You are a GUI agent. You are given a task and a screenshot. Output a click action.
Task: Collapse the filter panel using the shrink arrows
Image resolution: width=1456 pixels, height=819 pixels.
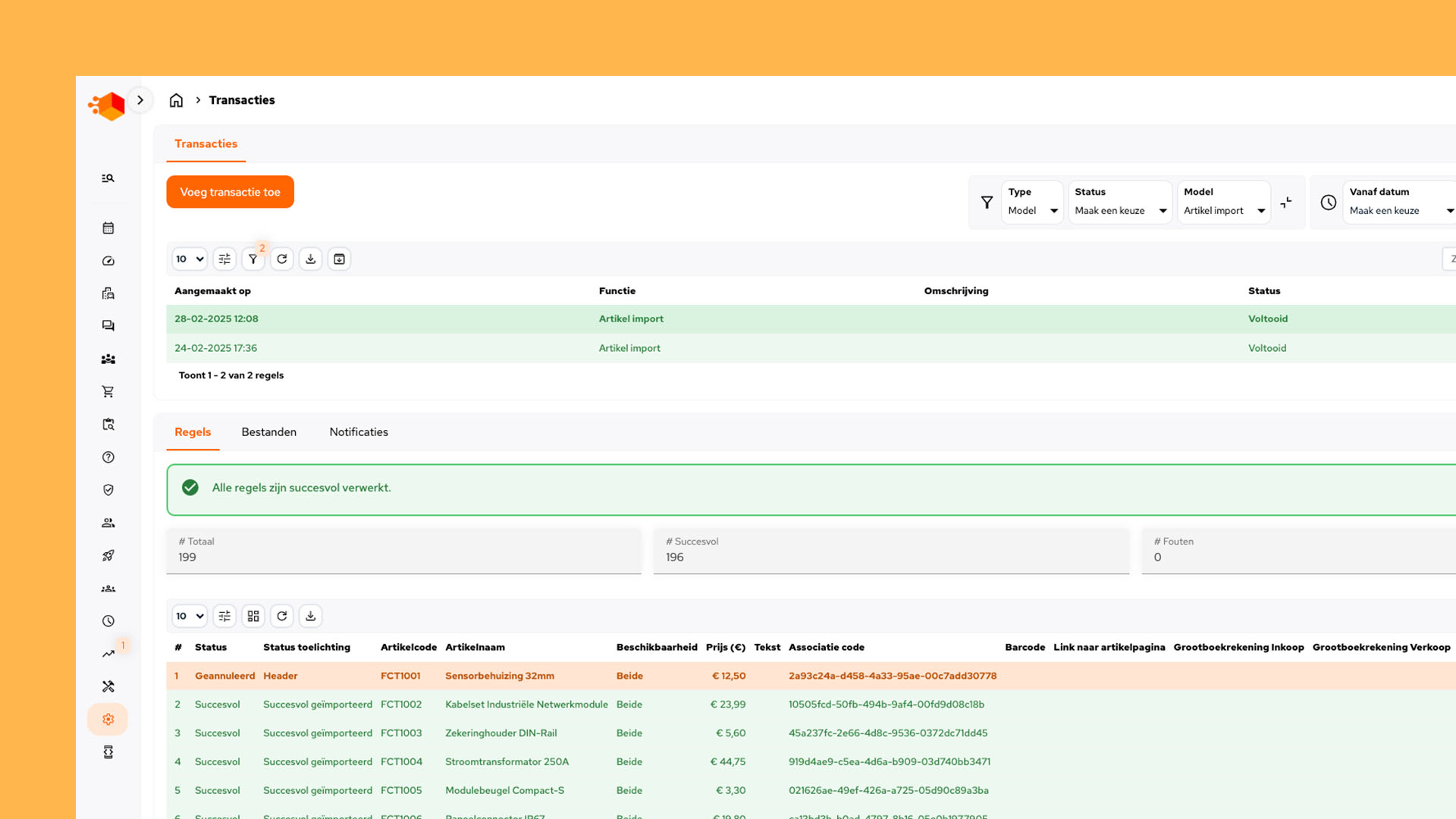coord(1286,202)
